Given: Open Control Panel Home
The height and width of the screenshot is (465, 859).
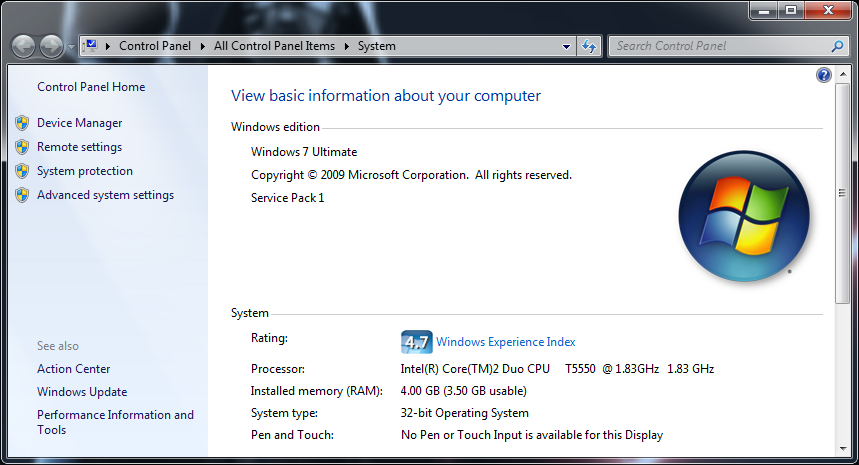Looking at the screenshot, I should coord(91,87).
